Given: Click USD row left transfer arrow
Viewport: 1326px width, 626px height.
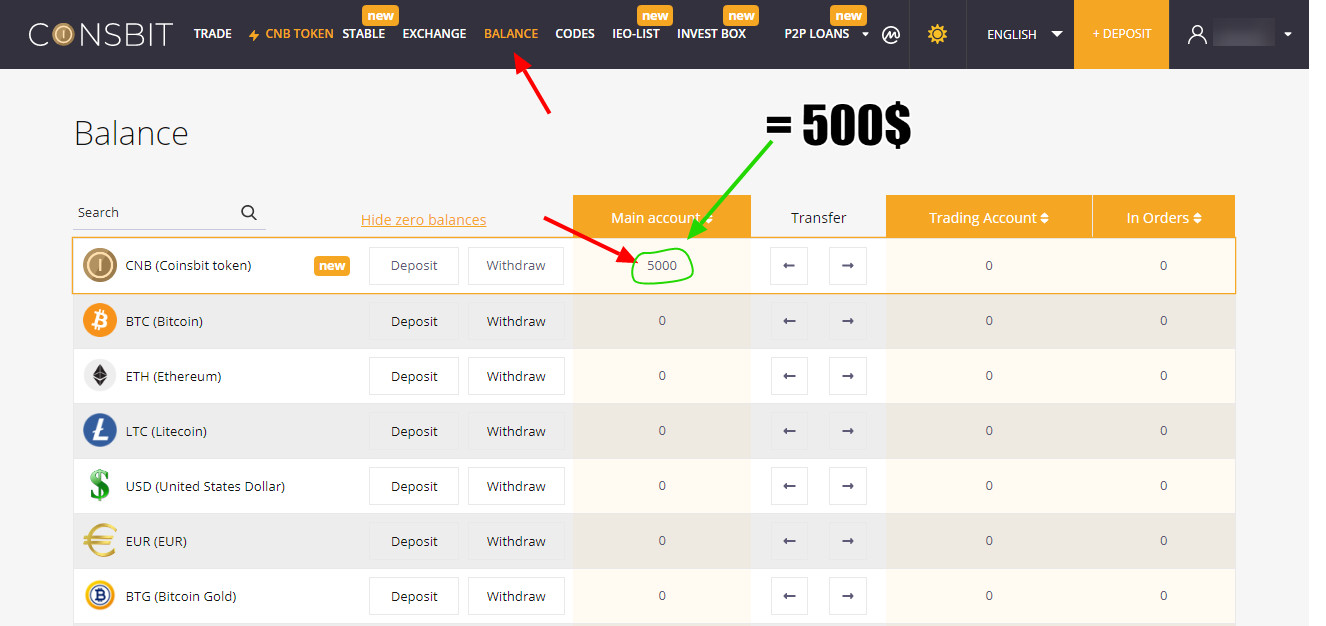Looking at the screenshot, I should (789, 486).
